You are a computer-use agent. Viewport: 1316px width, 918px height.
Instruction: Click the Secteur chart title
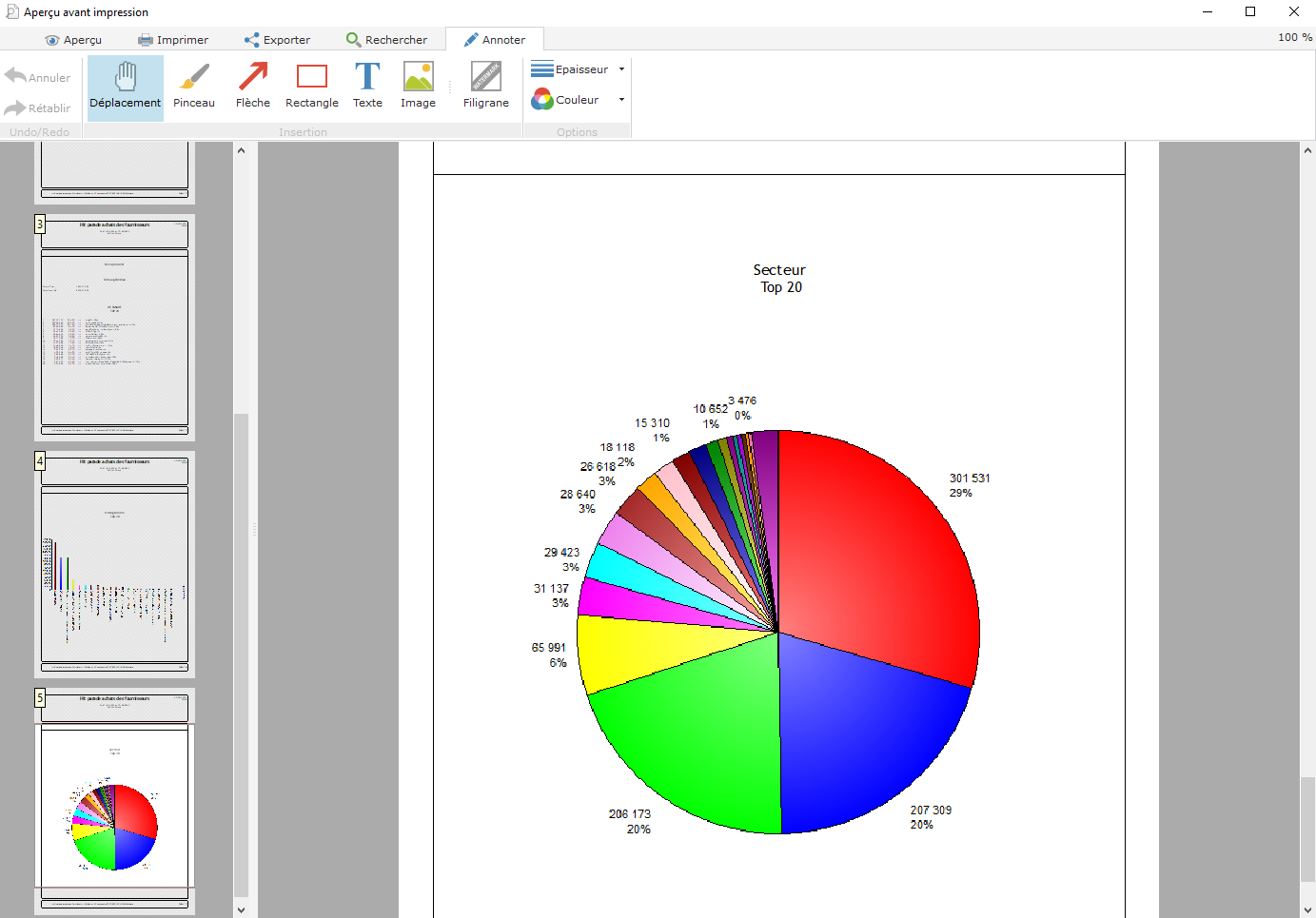point(779,270)
